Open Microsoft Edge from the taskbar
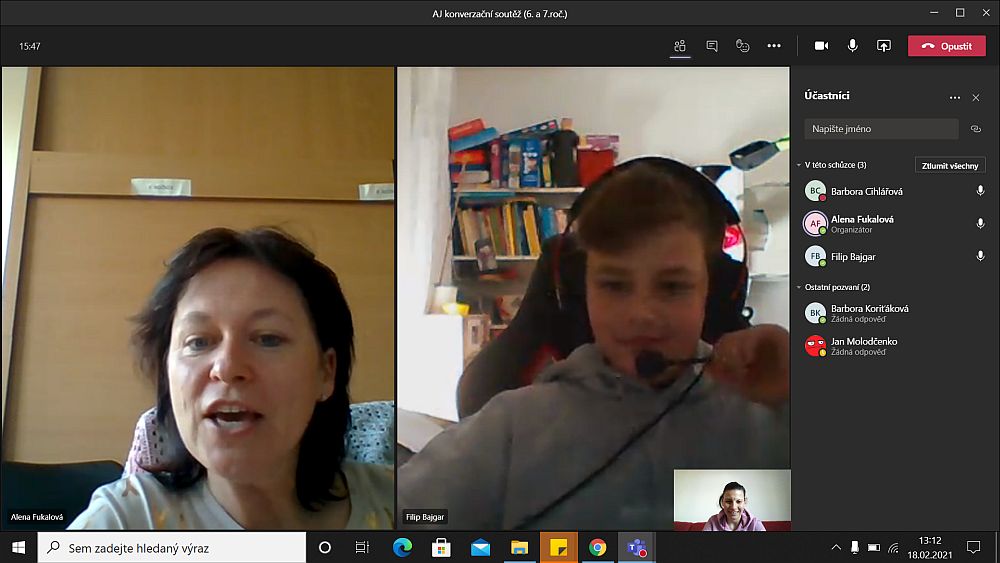Screen dimensions: 1000x563 402,547
